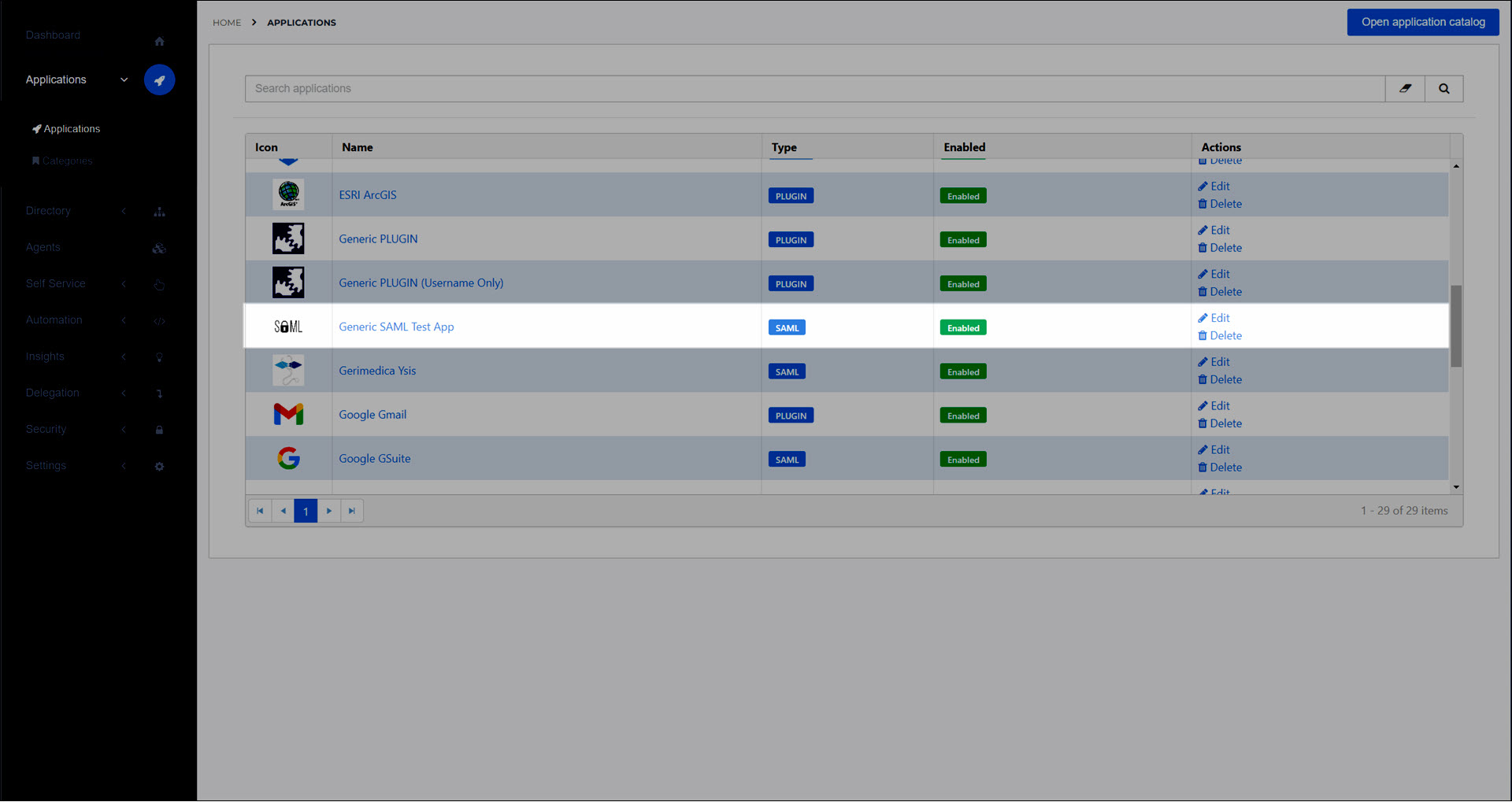The image size is (1512, 802).
Task: Click the Delegation icon in sidebar
Action: pos(159,394)
